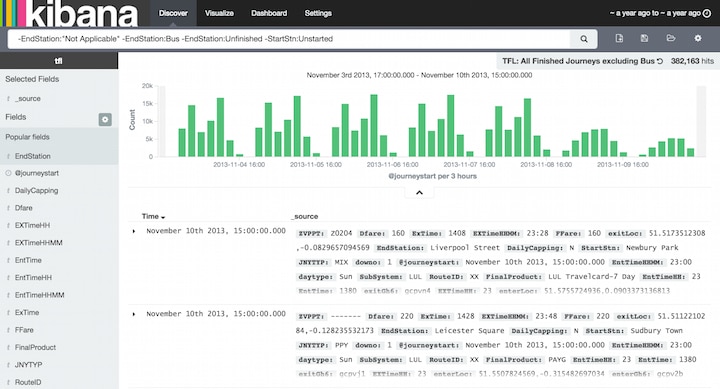Click the 'Sudbury Town' StartStn value
Viewport: 720px width, 389px height.
pos(657,331)
